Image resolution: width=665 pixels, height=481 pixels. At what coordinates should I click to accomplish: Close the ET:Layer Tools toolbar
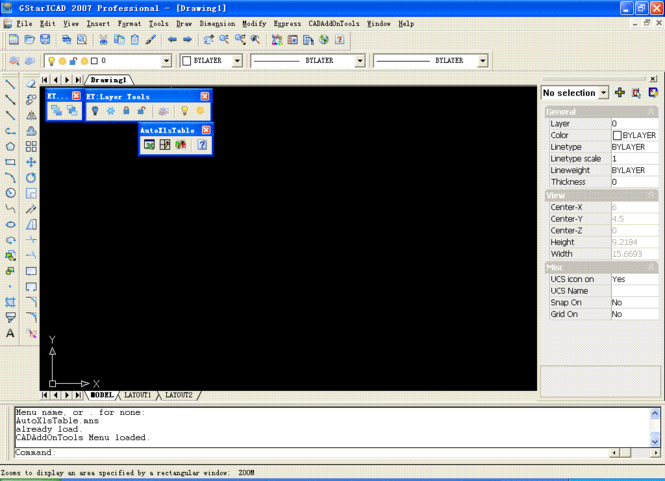205,97
